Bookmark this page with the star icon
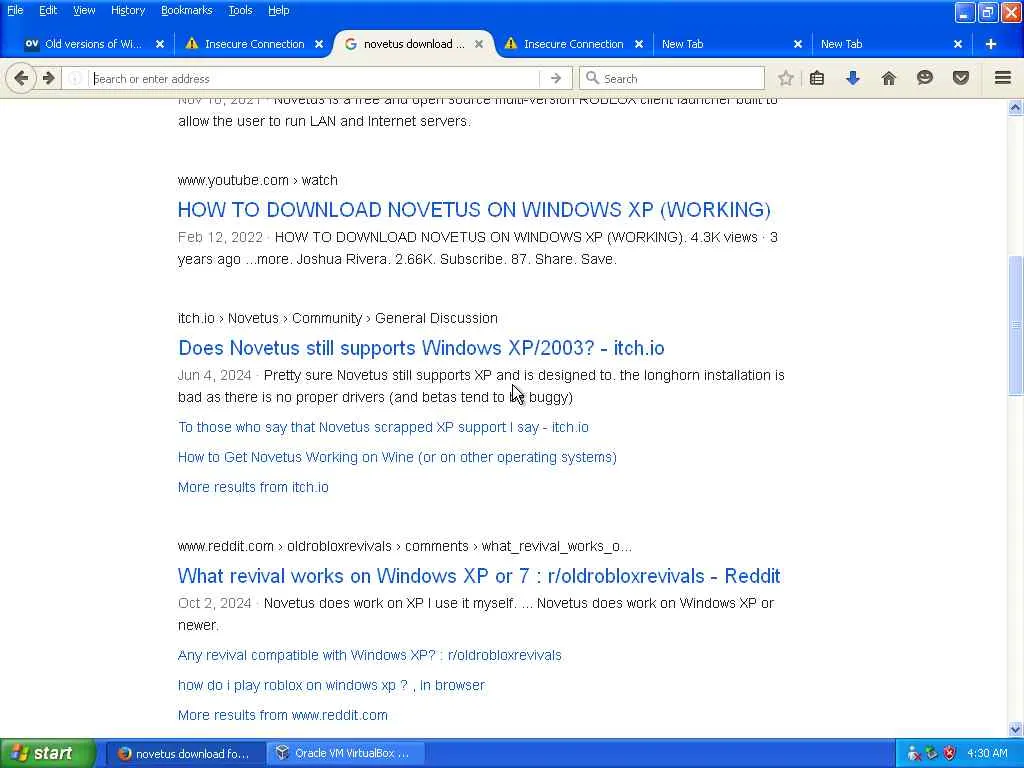Viewport: 1024px width, 768px height. click(x=786, y=78)
